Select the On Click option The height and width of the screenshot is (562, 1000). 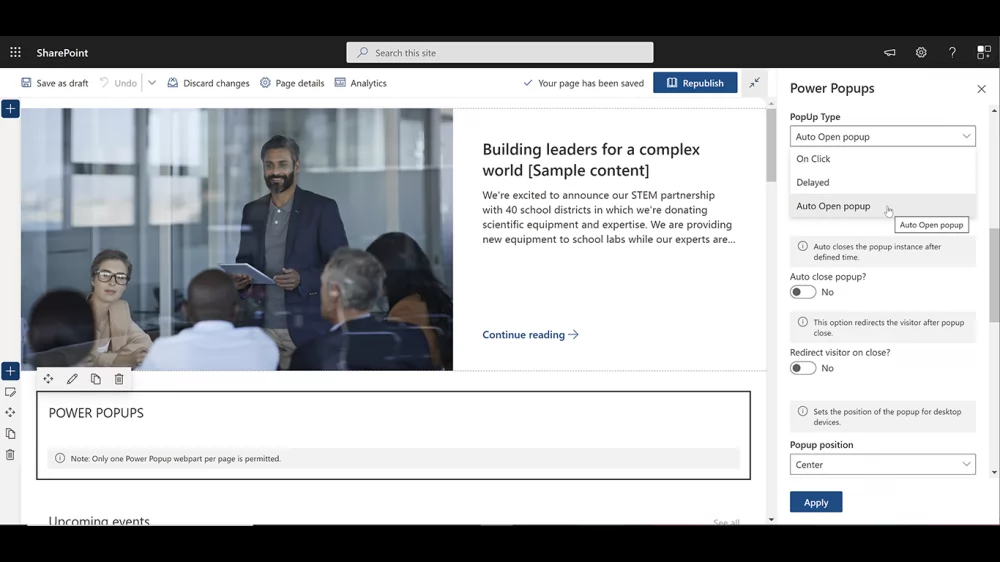click(883, 159)
